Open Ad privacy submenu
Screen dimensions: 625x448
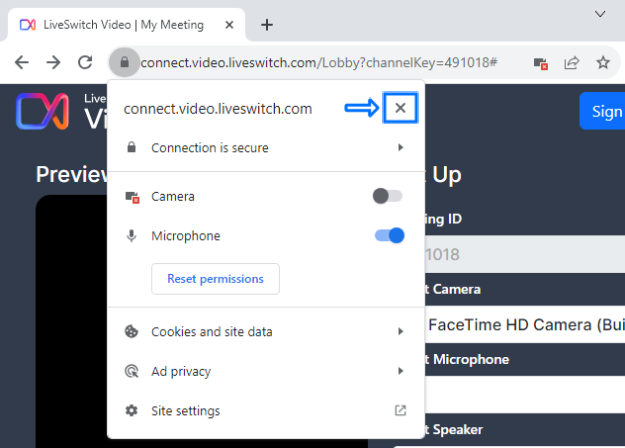click(x=266, y=371)
